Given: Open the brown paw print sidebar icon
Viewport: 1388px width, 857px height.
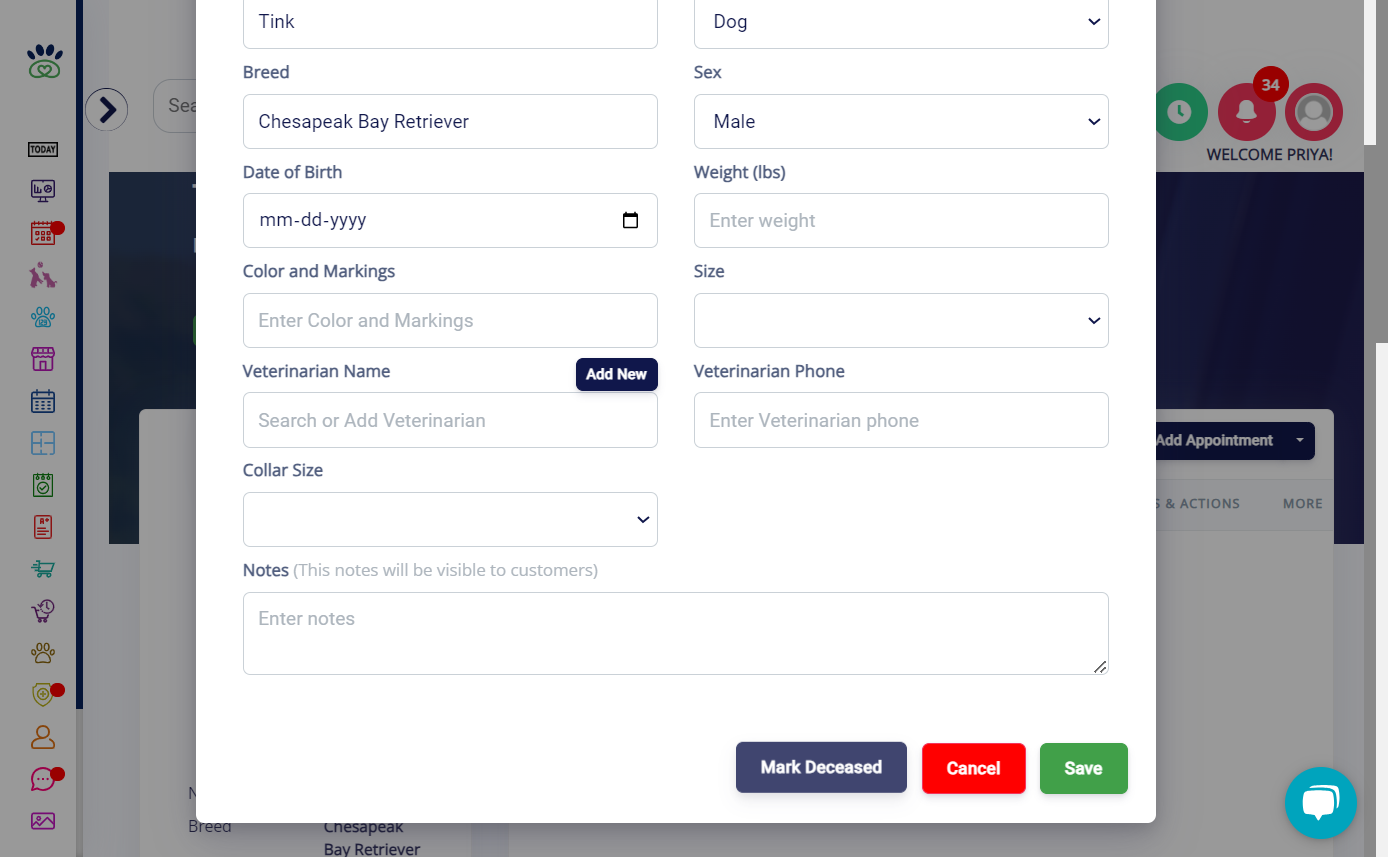Looking at the screenshot, I should click(43, 653).
